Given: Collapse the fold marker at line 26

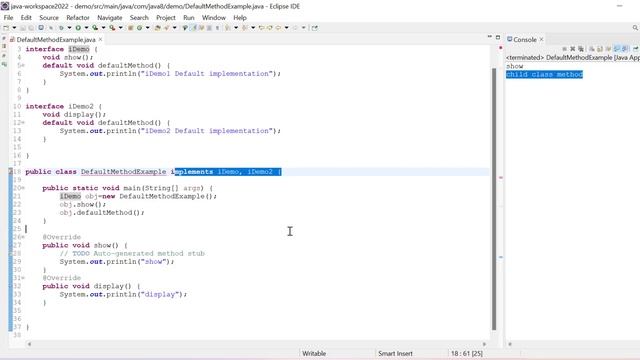Looking at the screenshot, I should click(23, 237).
